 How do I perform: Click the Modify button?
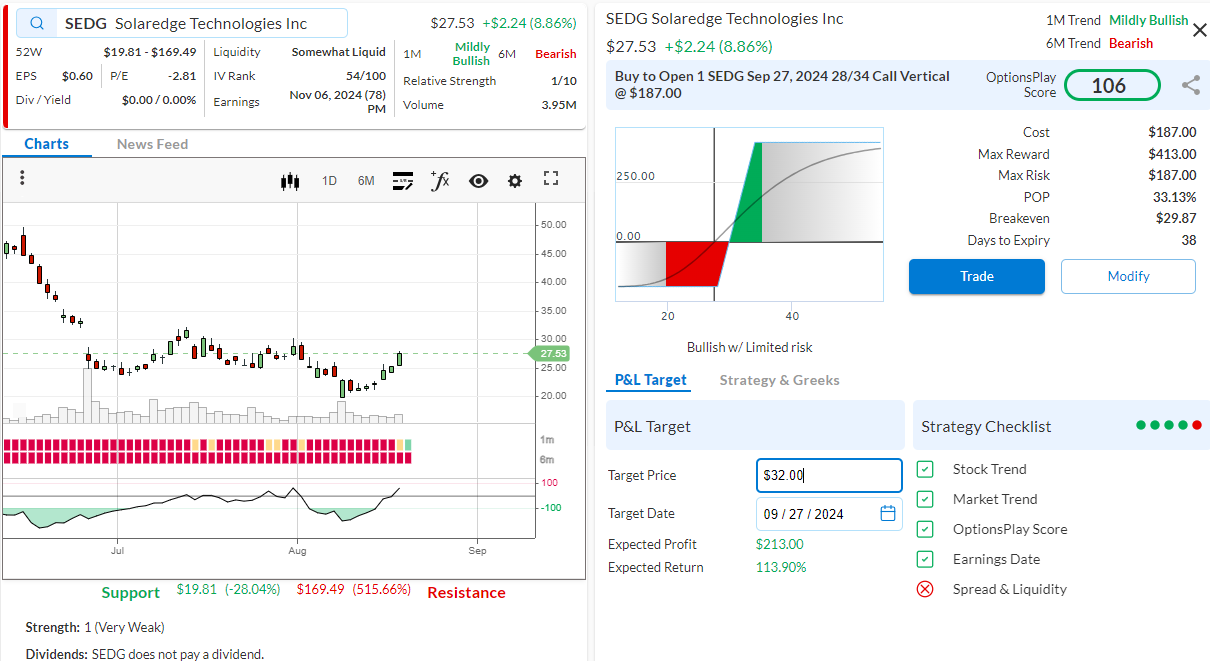(1128, 277)
